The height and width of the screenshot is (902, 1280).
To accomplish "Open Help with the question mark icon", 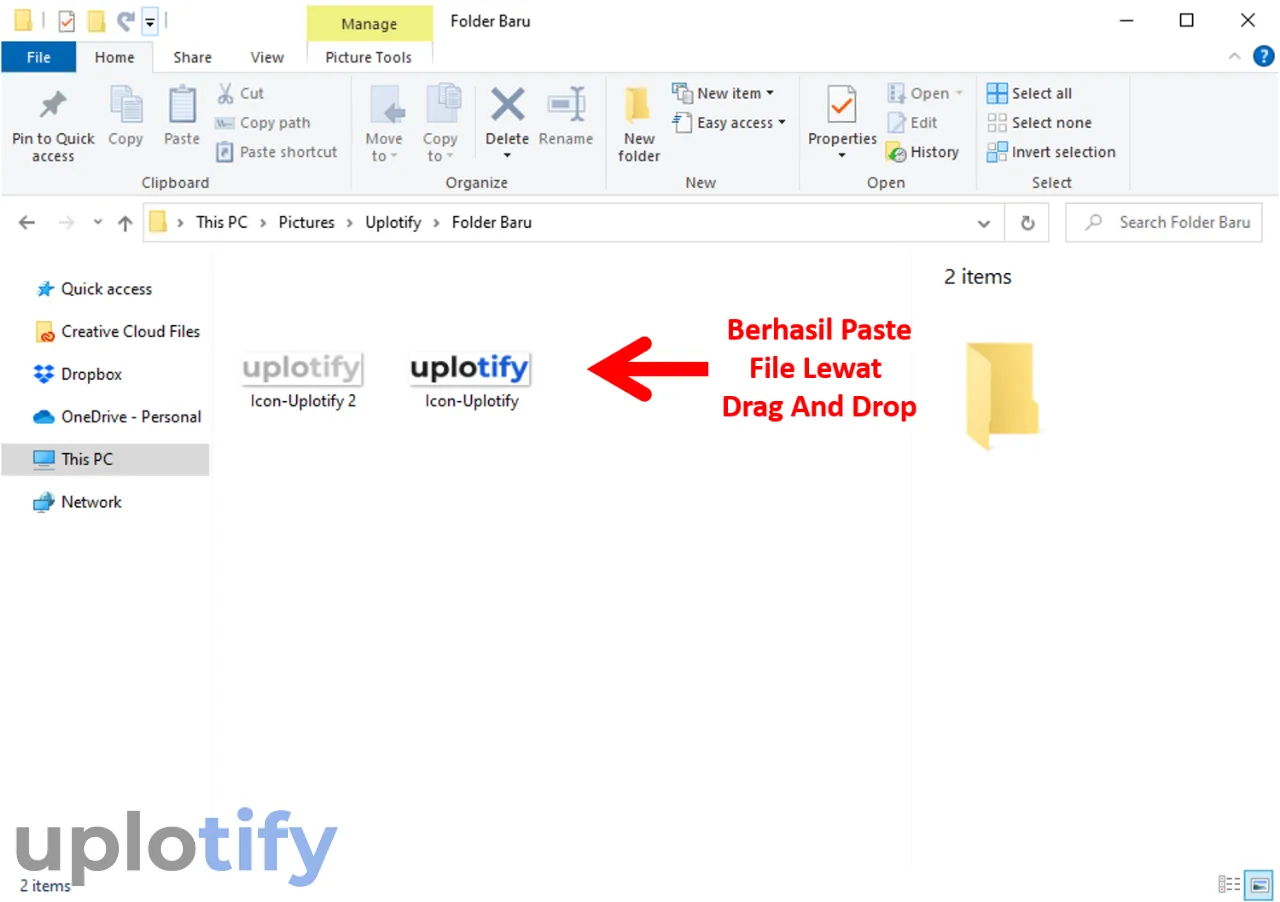I will tap(1263, 56).
